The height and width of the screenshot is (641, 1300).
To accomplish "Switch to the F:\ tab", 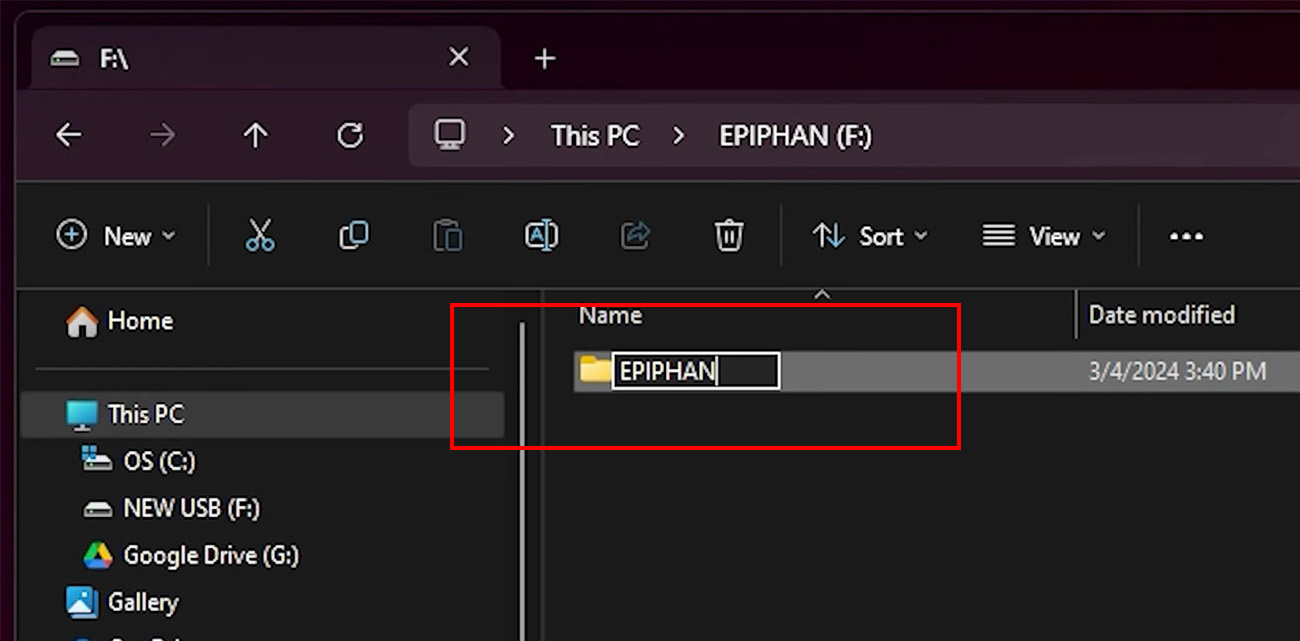I will 265,58.
